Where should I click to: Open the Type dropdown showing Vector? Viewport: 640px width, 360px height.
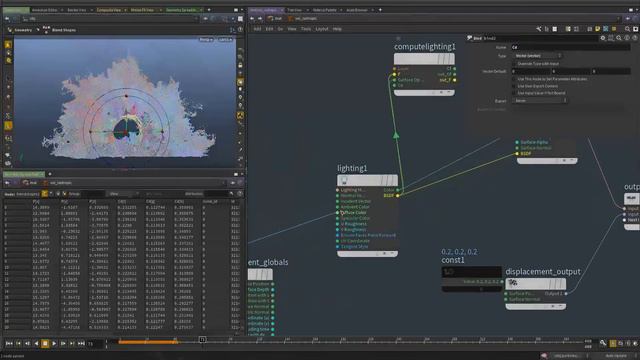click(x=538, y=56)
